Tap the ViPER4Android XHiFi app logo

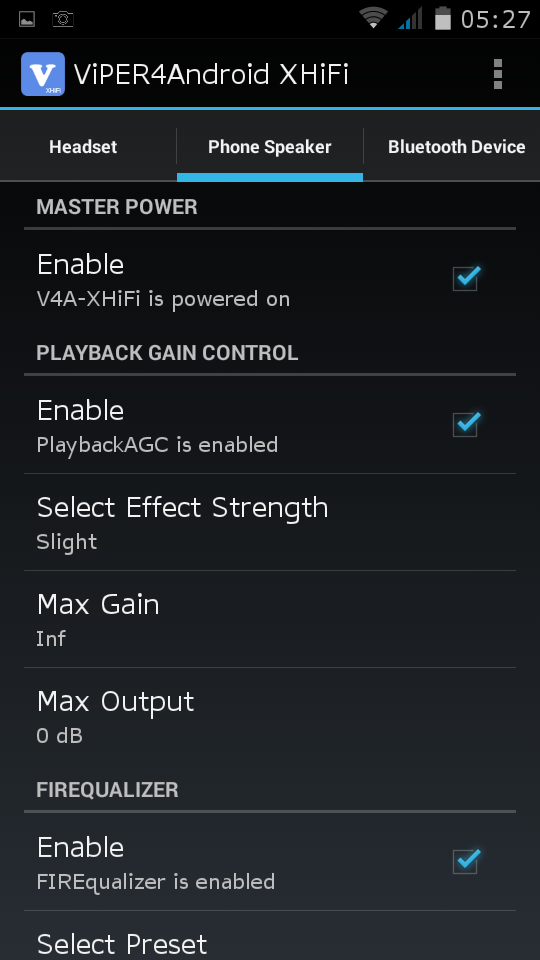(x=43, y=74)
